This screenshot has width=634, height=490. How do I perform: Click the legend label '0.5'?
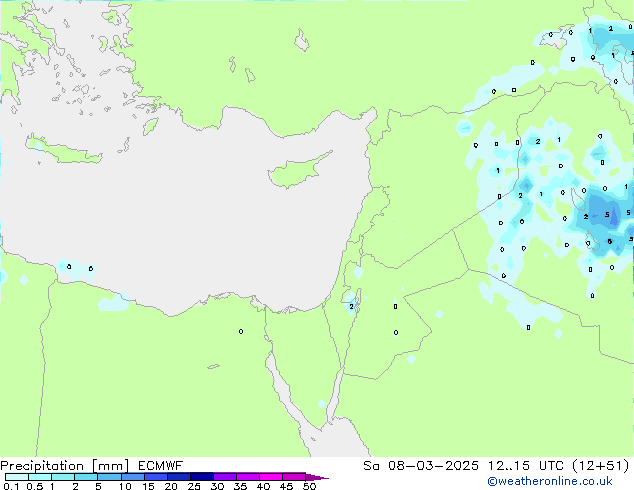[35, 486]
